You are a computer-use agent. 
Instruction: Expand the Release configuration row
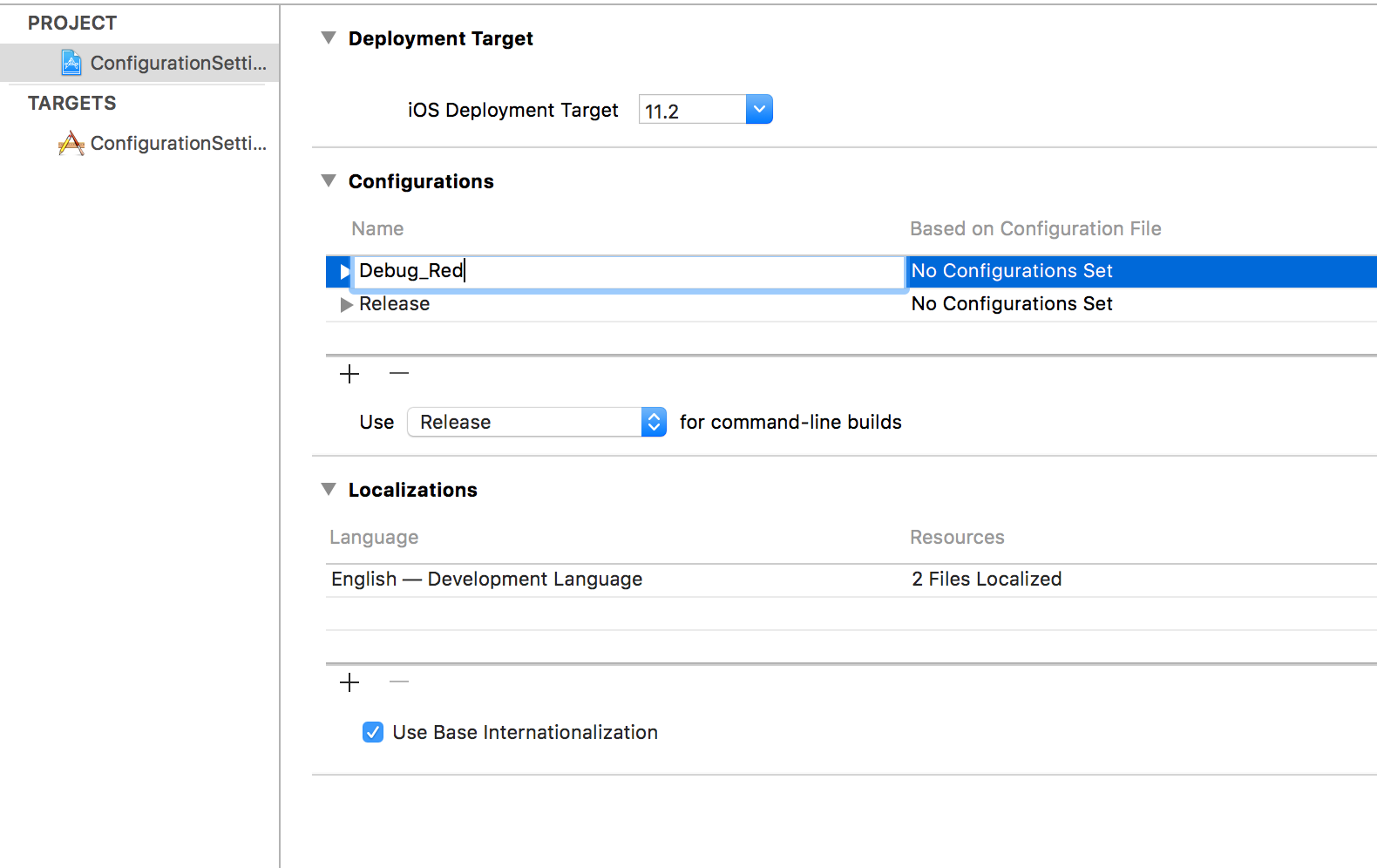click(x=347, y=304)
